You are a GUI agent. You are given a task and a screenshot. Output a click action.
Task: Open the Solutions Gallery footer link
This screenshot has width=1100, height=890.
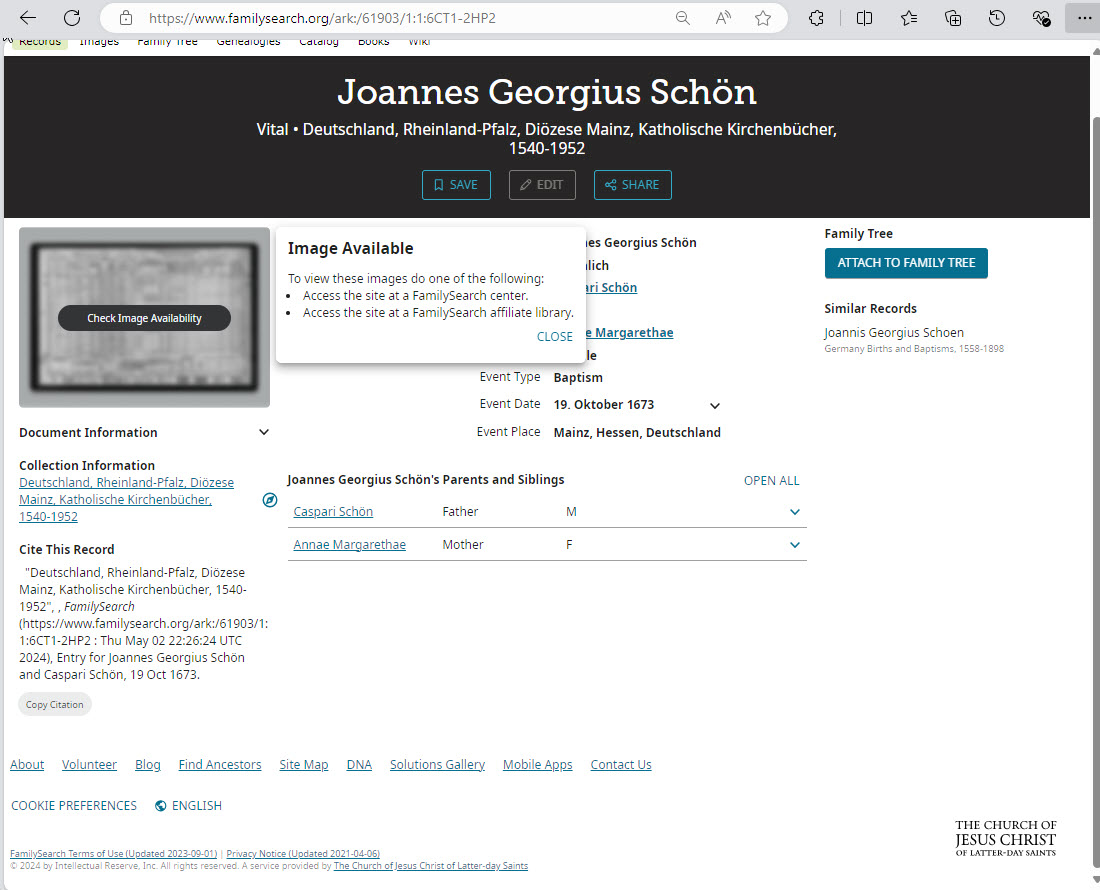pyautogui.click(x=437, y=764)
